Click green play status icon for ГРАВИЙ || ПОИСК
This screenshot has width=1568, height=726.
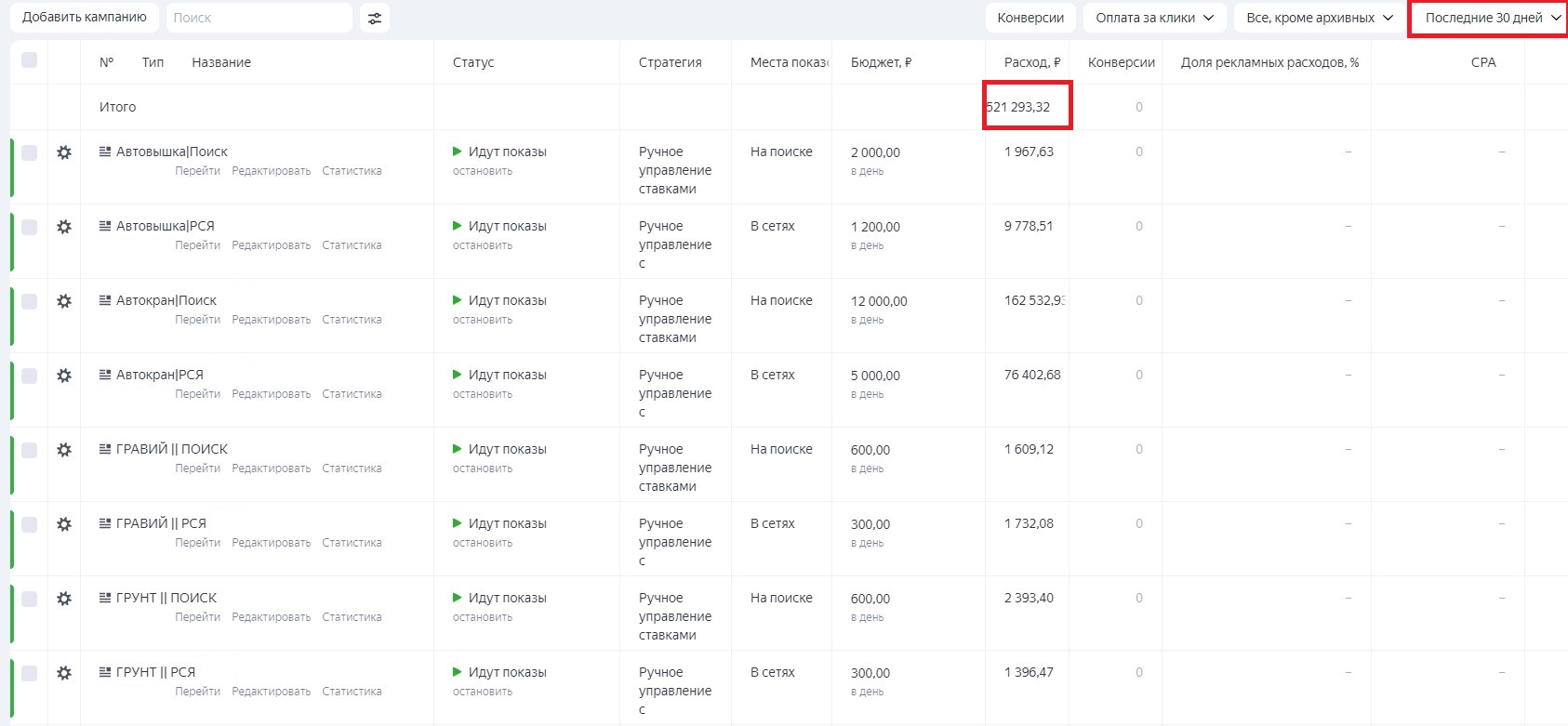point(457,449)
